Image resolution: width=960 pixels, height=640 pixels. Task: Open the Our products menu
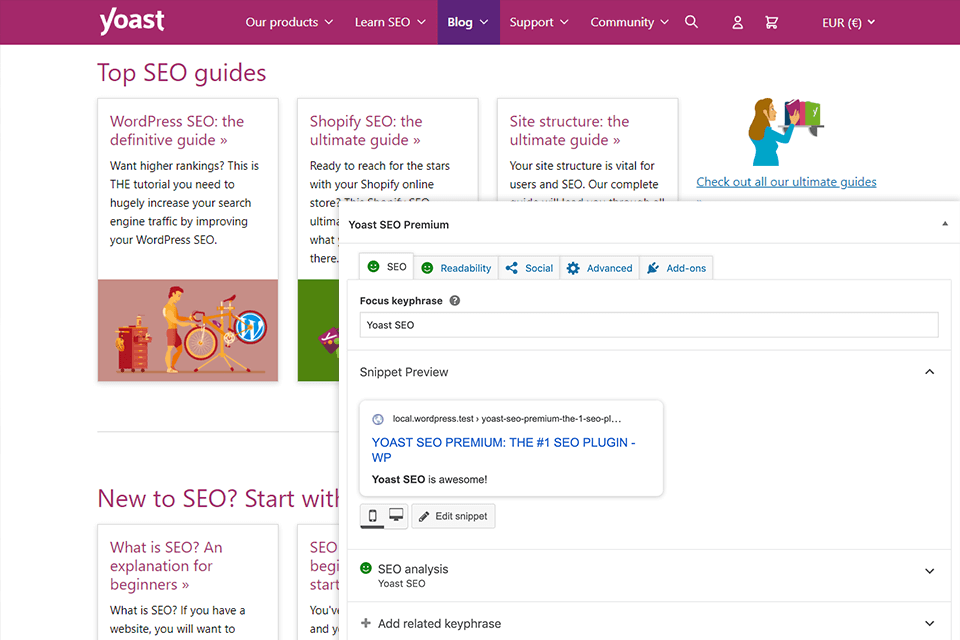coord(289,23)
